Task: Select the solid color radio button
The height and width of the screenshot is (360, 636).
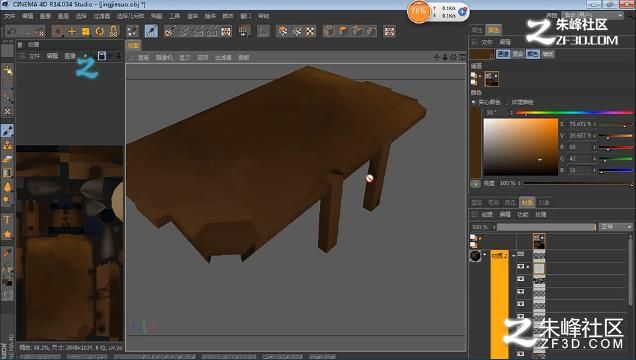Action: pyautogui.click(x=473, y=102)
